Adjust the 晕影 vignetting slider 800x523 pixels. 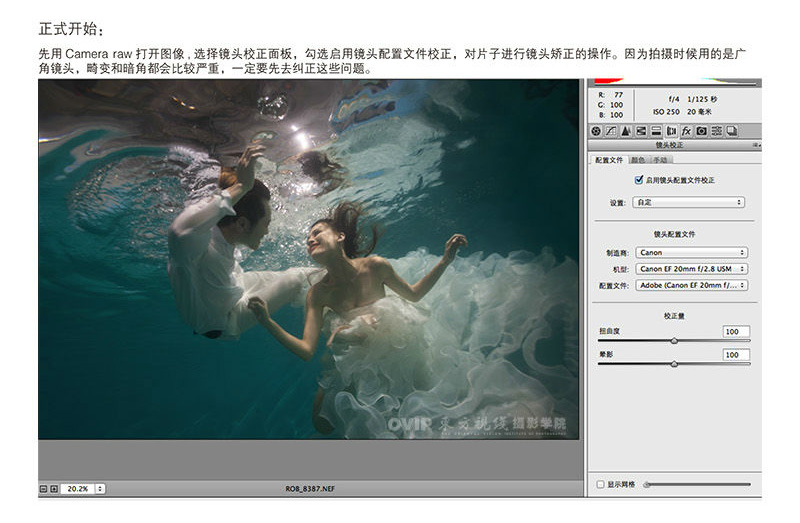674,364
